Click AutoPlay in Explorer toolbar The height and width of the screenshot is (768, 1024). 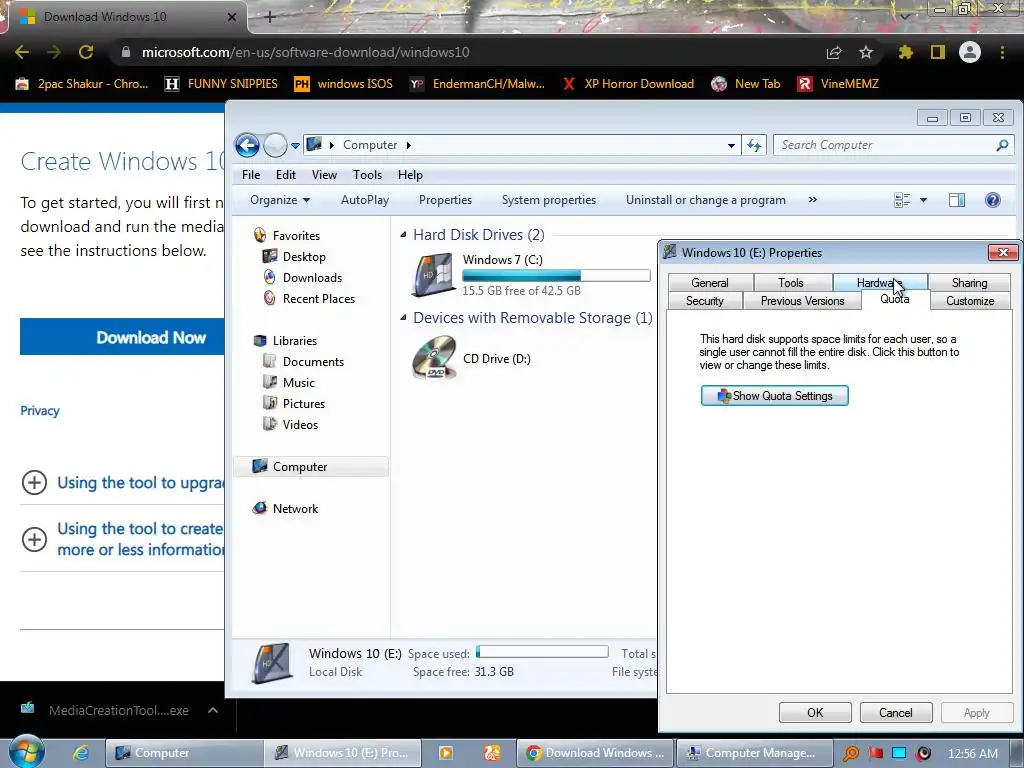[x=364, y=200]
